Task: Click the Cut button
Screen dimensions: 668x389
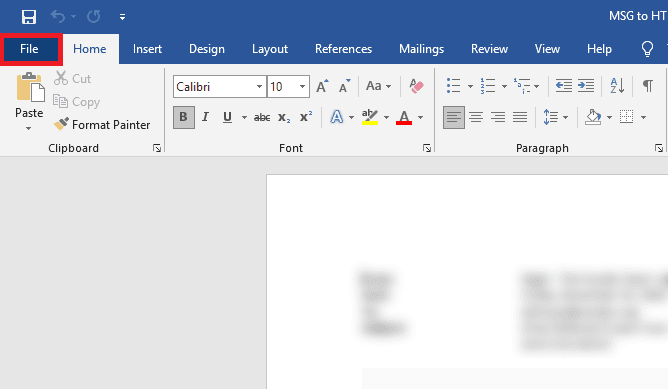Action: tap(72, 78)
